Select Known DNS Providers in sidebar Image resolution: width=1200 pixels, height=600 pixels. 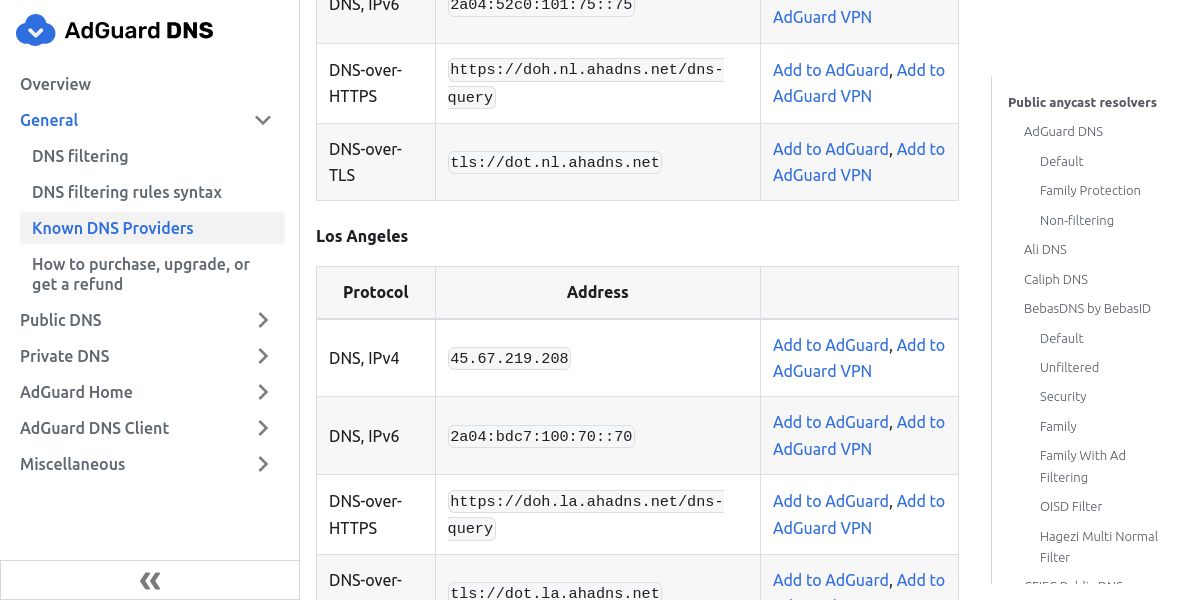point(113,228)
